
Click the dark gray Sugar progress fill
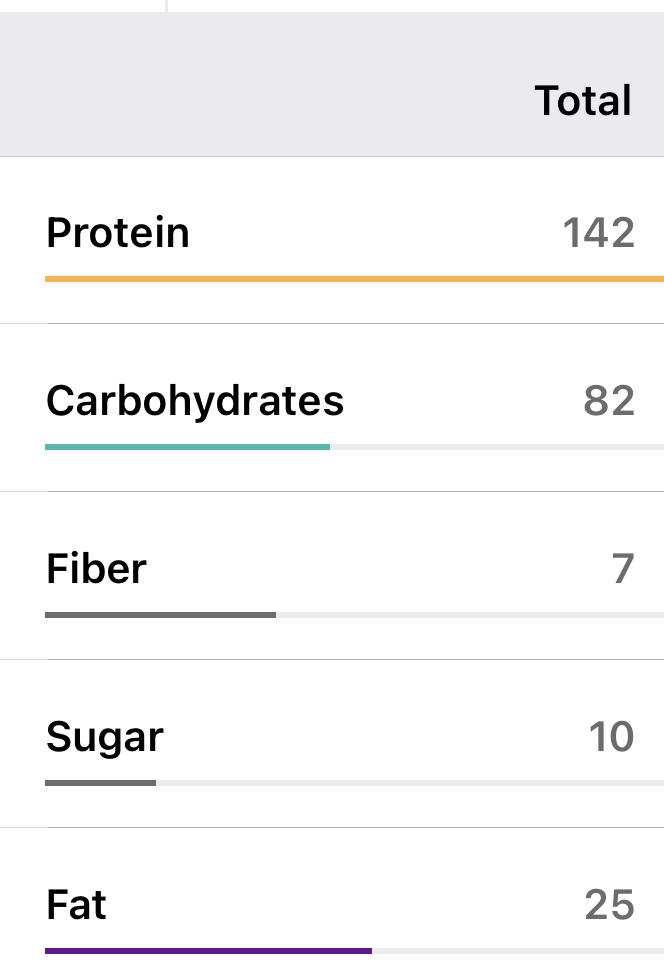tap(100, 782)
